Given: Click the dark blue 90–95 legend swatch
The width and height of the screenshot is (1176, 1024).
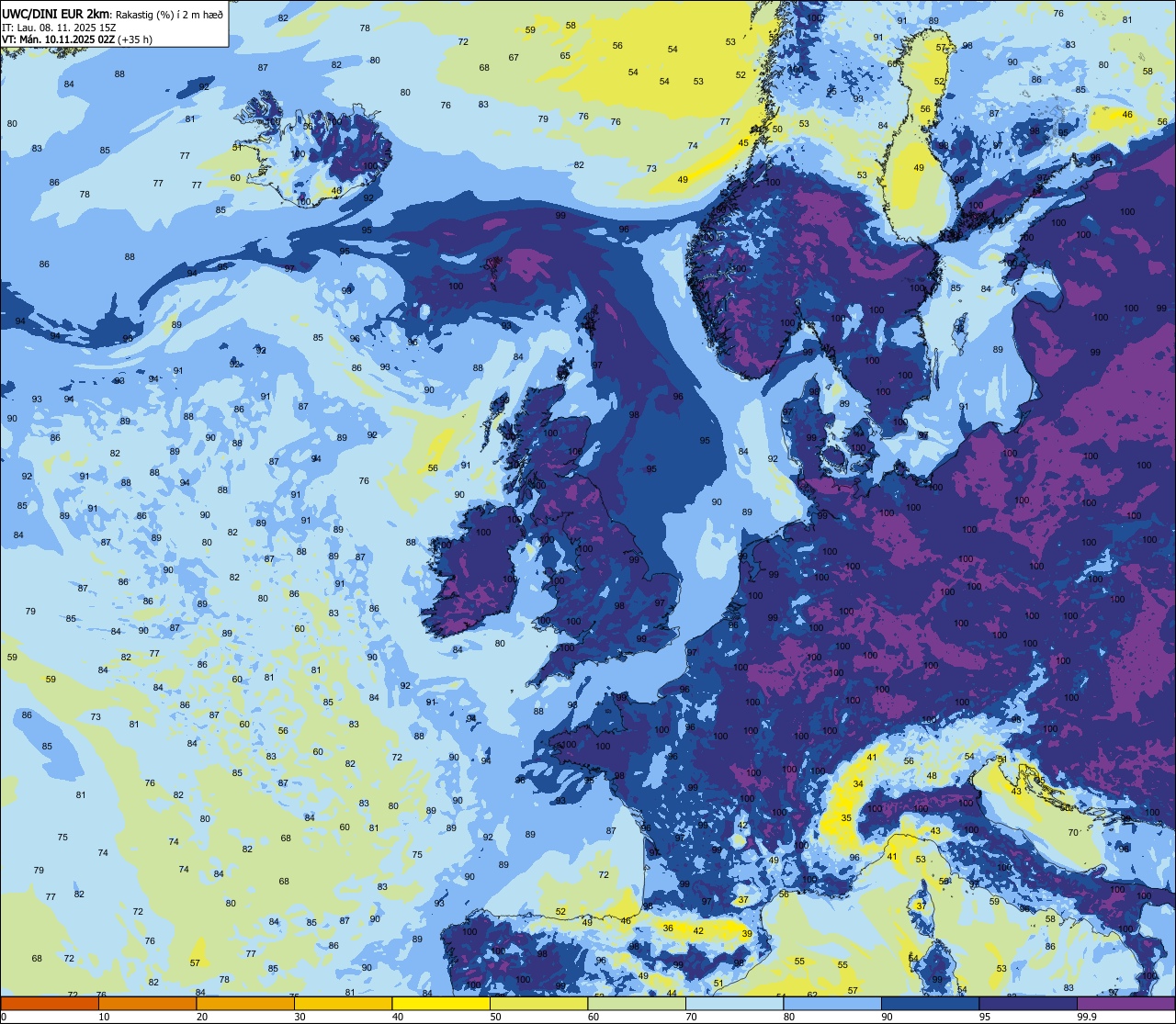Looking at the screenshot, I should click(930, 1004).
